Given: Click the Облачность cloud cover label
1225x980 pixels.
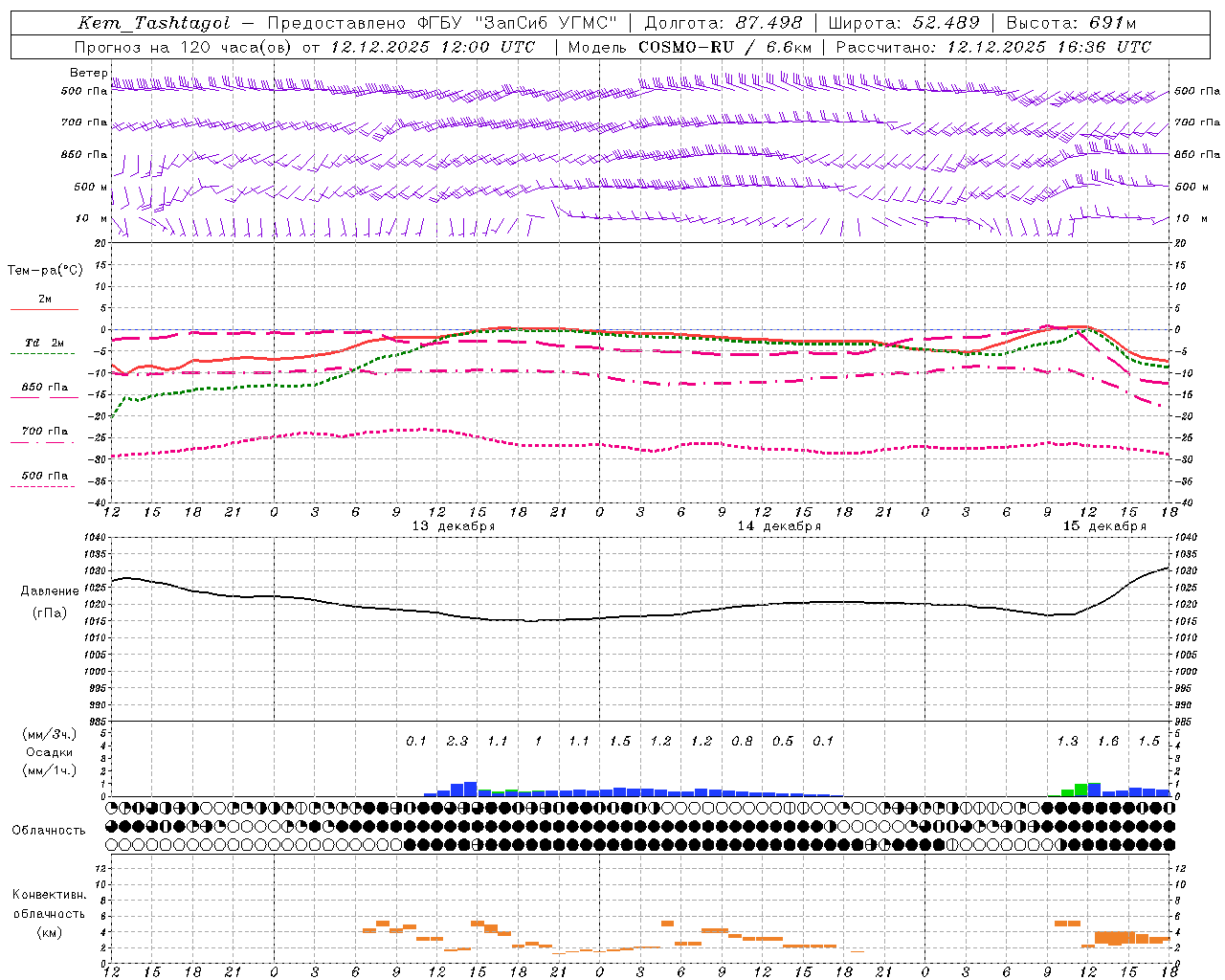Looking at the screenshot, I should [x=49, y=831].
